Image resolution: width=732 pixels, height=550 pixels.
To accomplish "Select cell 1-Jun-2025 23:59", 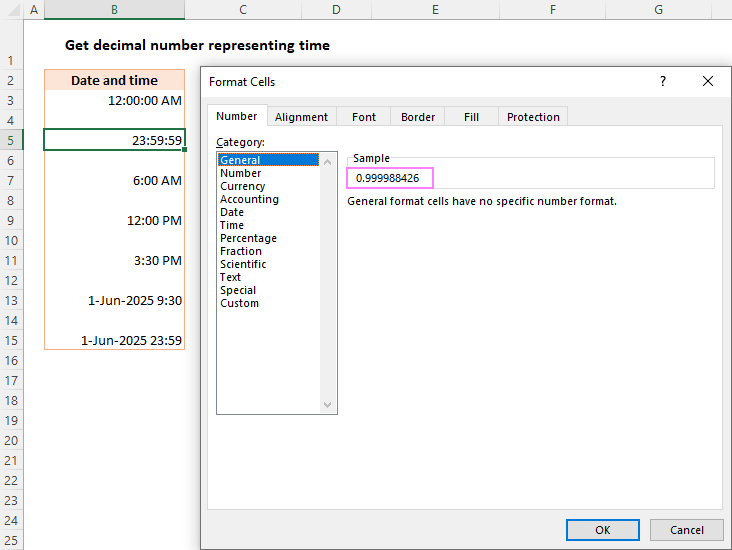I will (x=114, y=340).
